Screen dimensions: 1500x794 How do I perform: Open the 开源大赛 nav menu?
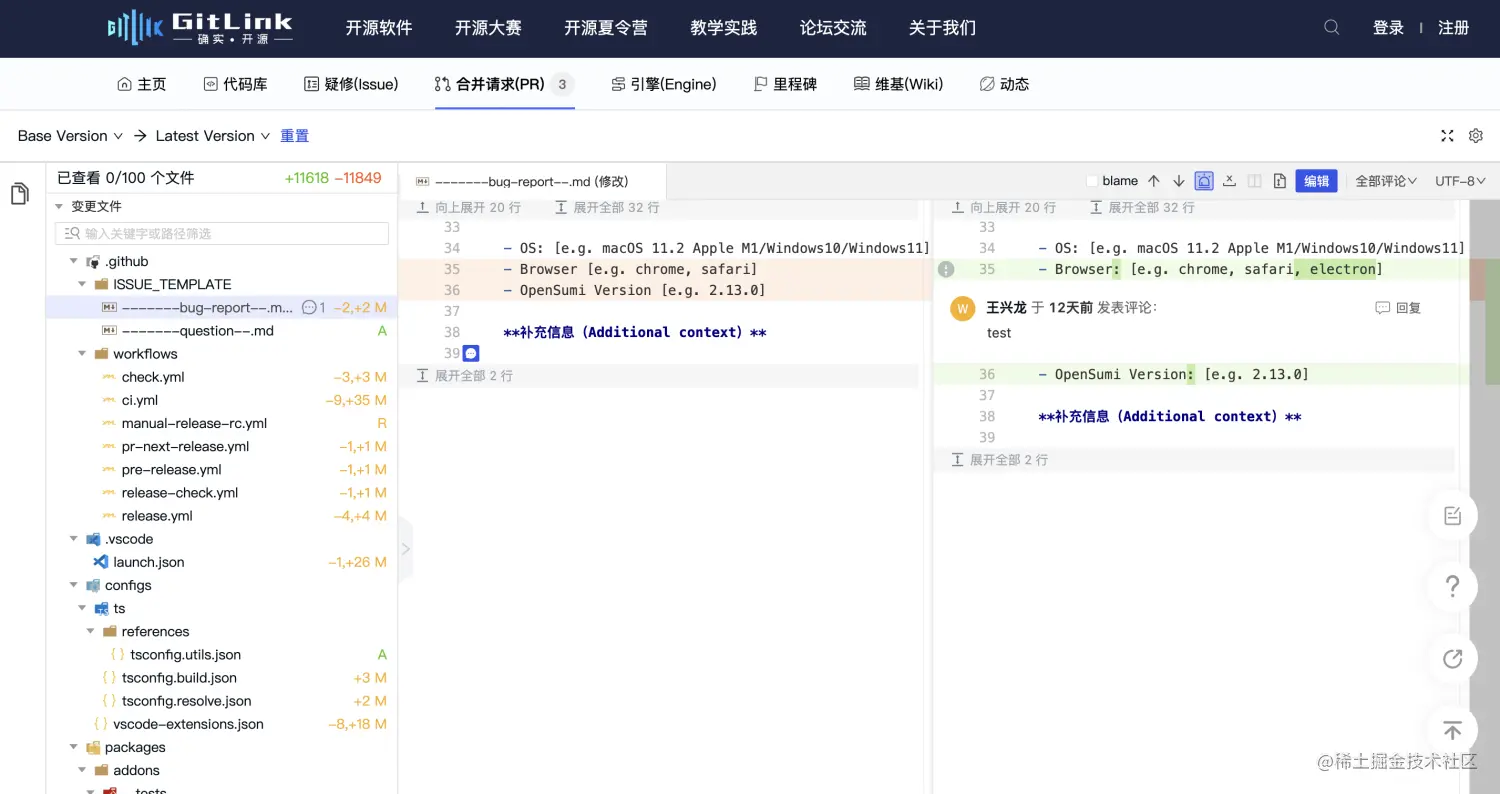[488, 28]
